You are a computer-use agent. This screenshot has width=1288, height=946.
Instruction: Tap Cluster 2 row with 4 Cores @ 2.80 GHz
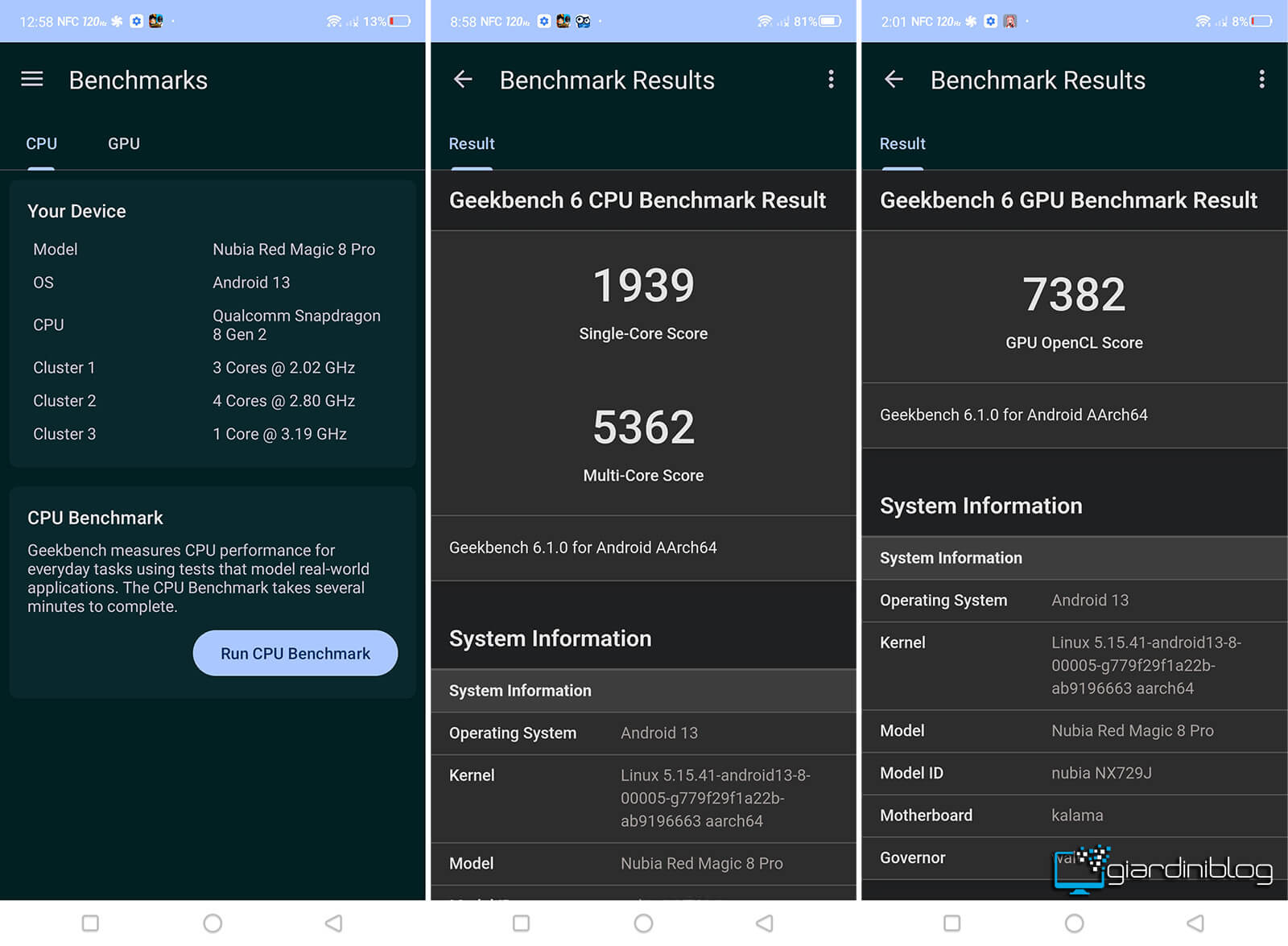point(213,400)
